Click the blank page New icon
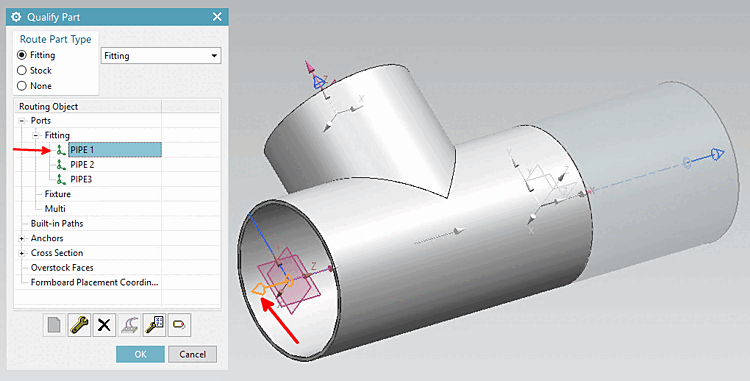The width and height of the screenshot is (750, 381). coord(55,326)
